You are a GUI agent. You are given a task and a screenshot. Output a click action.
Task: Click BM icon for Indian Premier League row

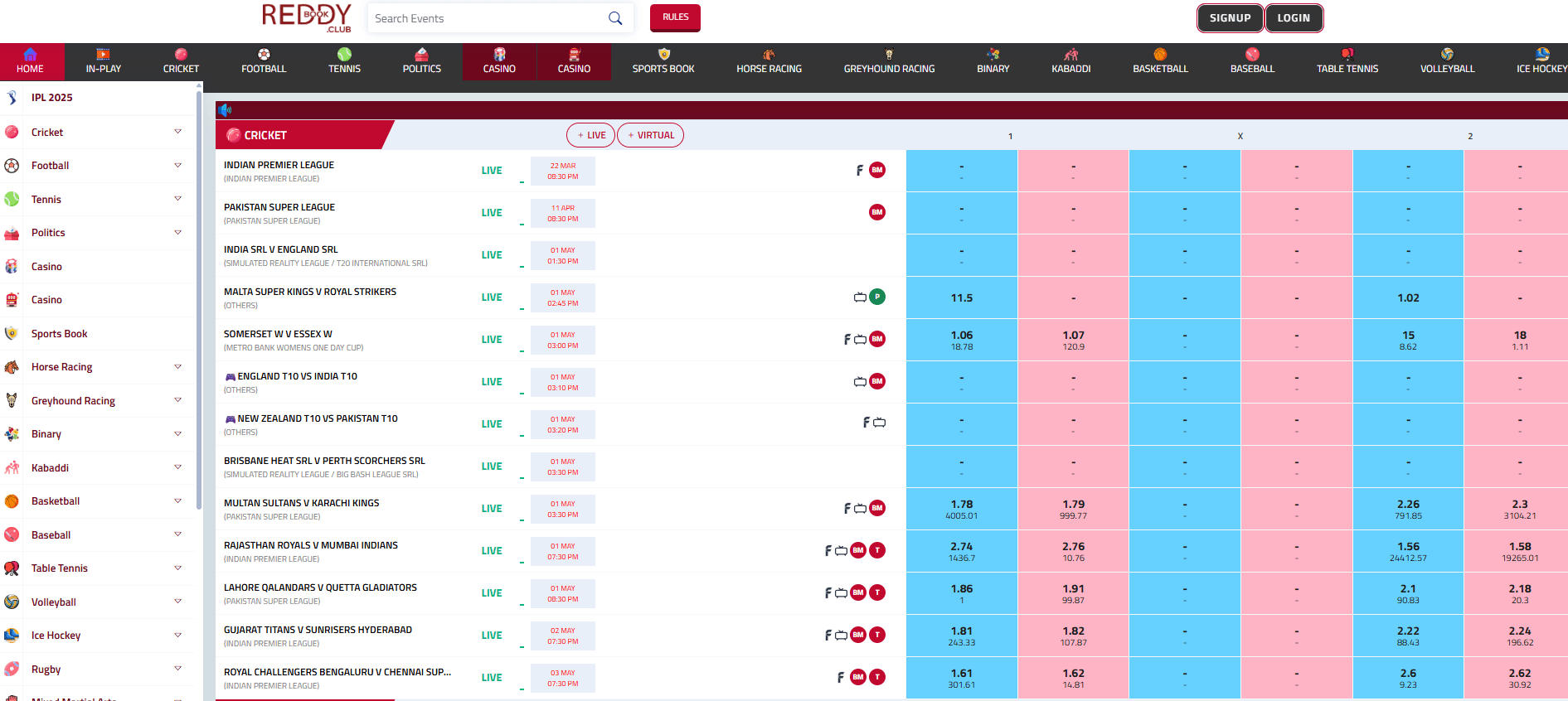[x=877, y=170]
